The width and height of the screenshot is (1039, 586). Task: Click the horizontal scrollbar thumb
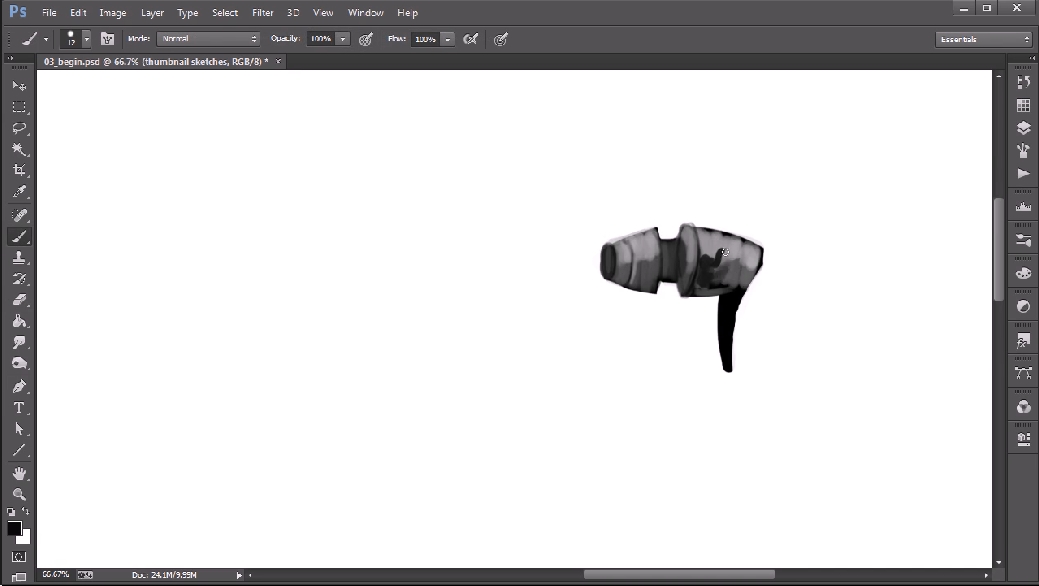tap(679, 575)
